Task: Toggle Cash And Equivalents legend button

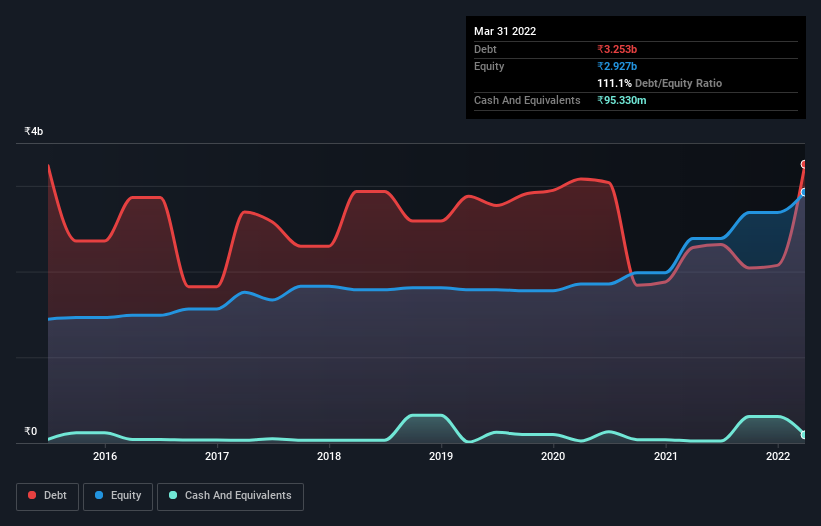Action: coord(230,496)
